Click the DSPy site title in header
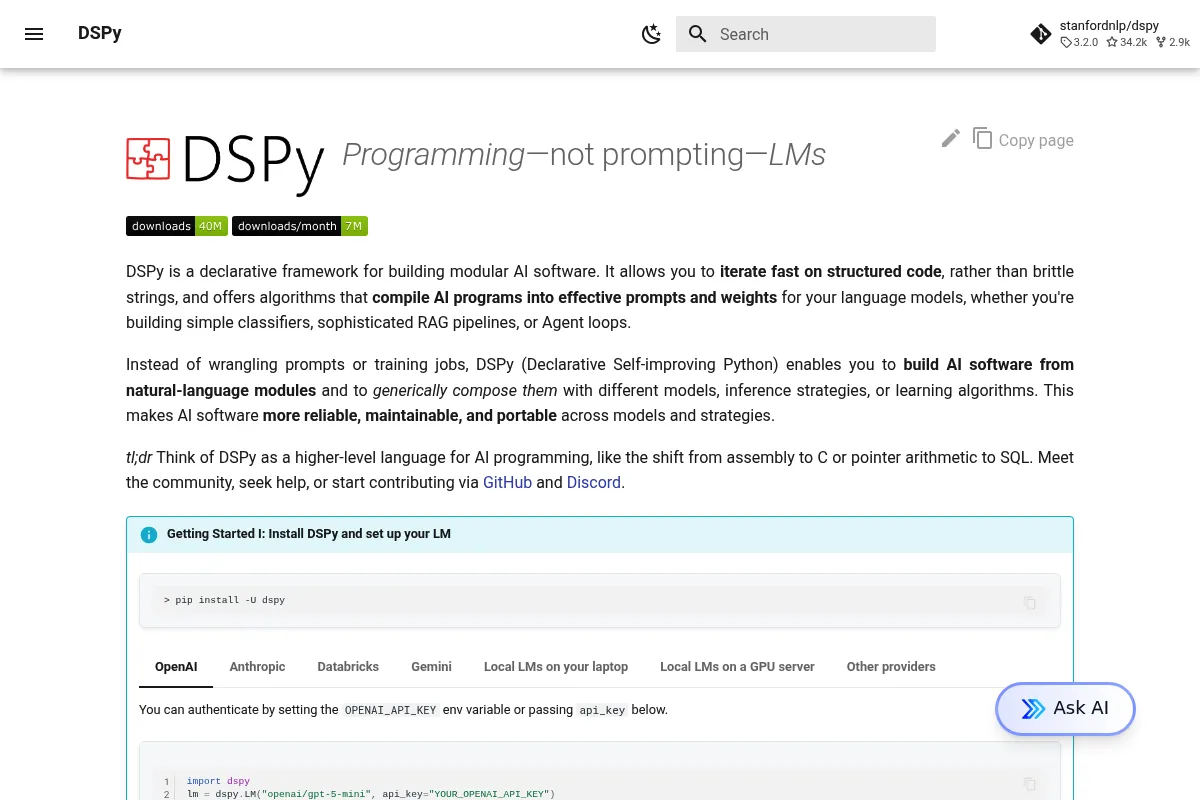 (100, 33)
